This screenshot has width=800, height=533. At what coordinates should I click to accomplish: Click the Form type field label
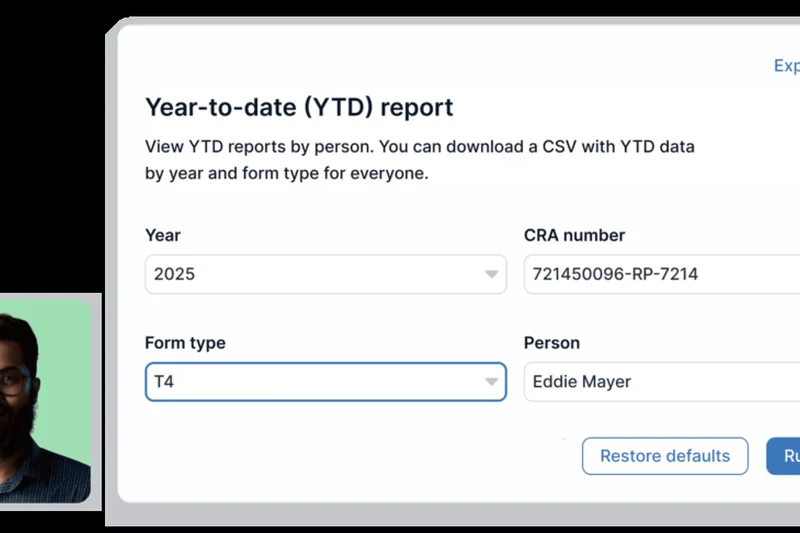coord(185,343)
